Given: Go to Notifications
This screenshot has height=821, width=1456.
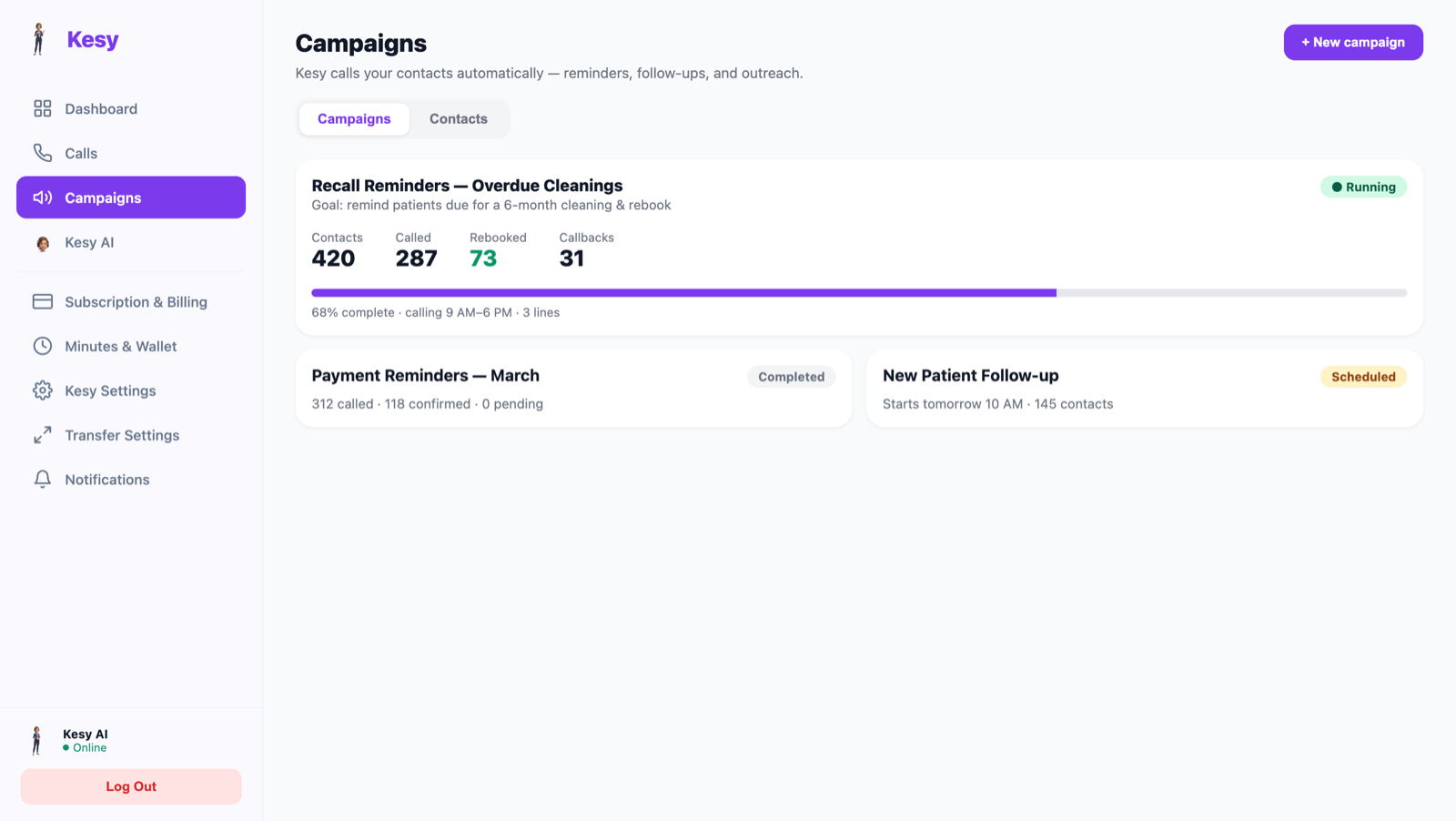Looking at the screenshot, I should [x=131, y=480].
